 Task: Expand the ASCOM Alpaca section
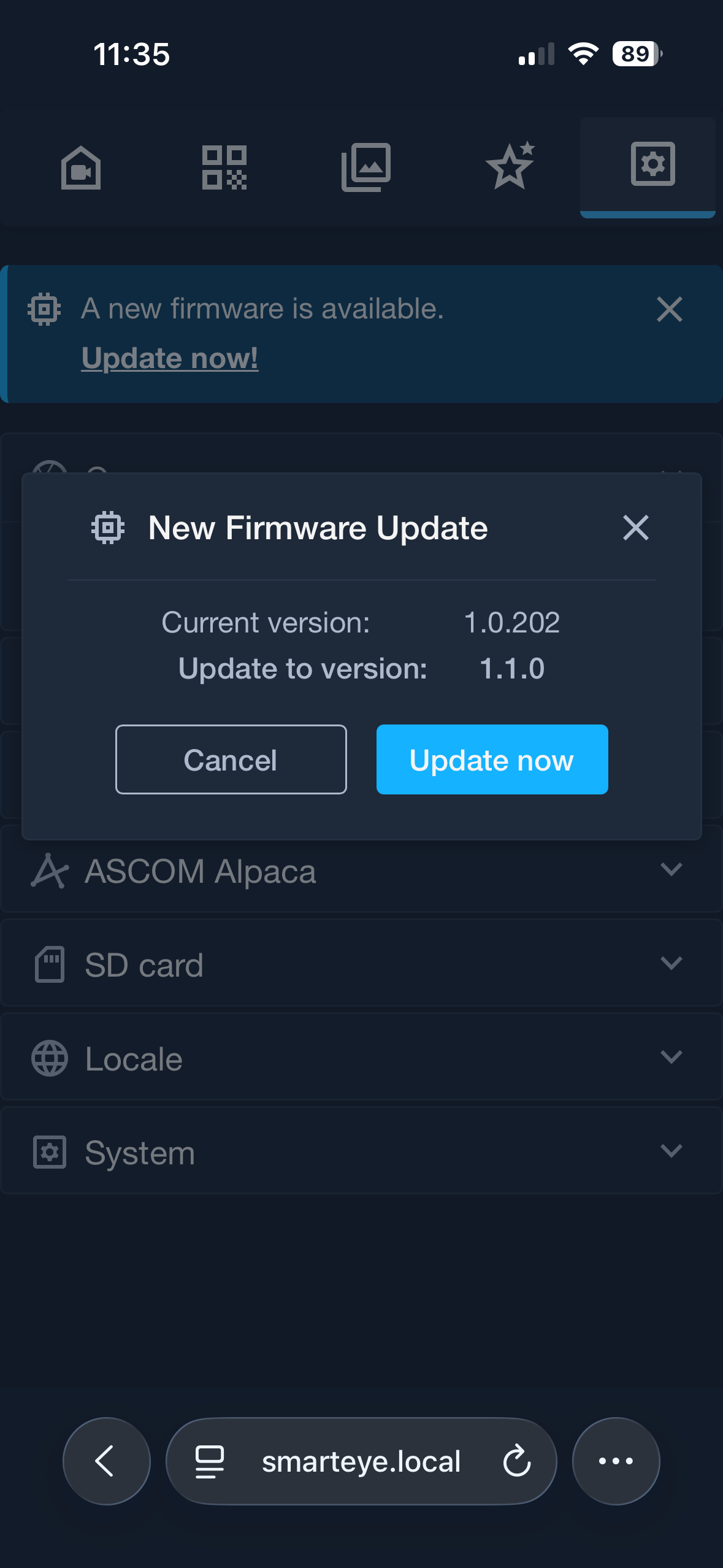pyautogui.click(x=671, y=870)
